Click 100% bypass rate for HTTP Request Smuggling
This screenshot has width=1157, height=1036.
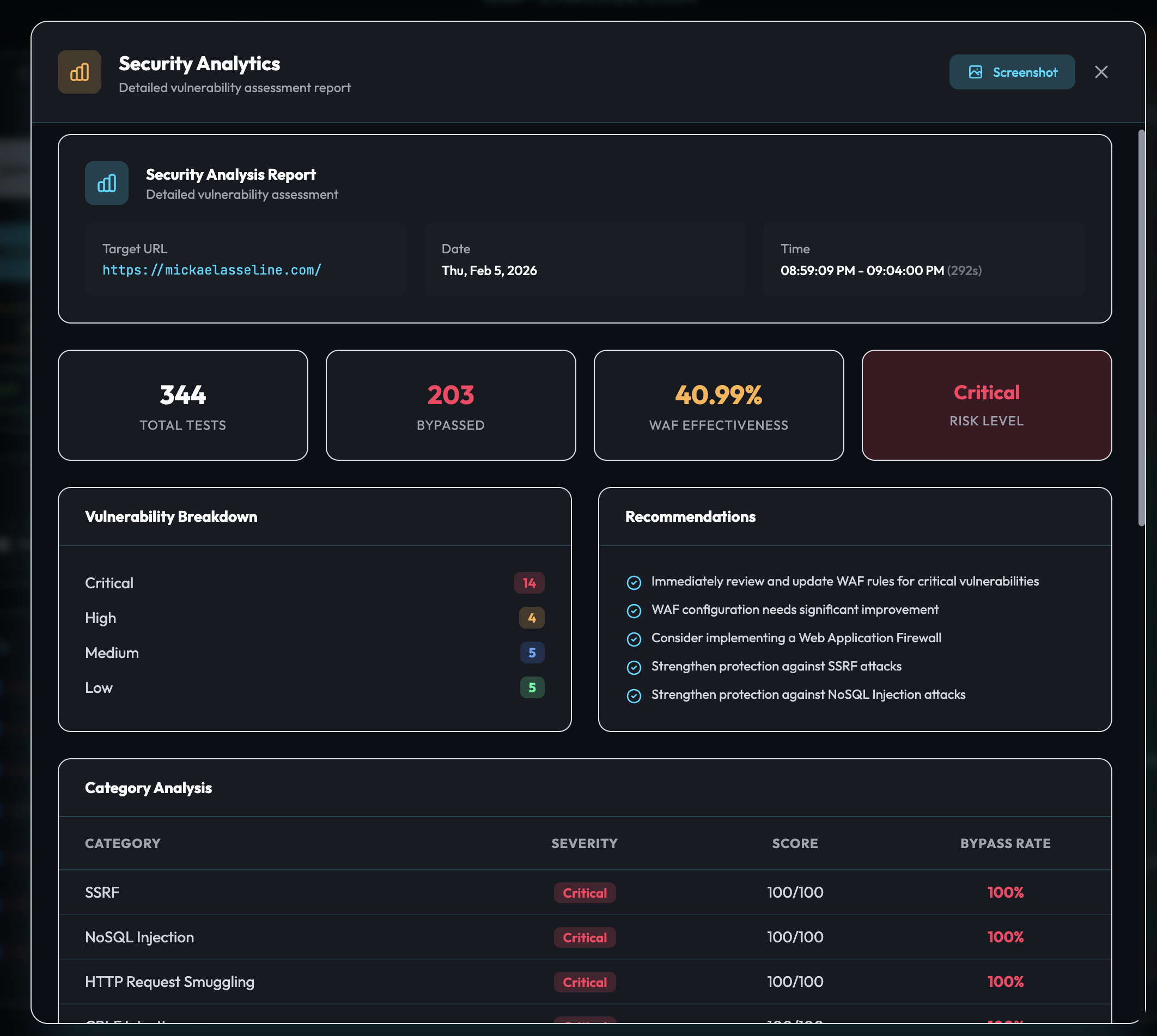[1006, 982]
